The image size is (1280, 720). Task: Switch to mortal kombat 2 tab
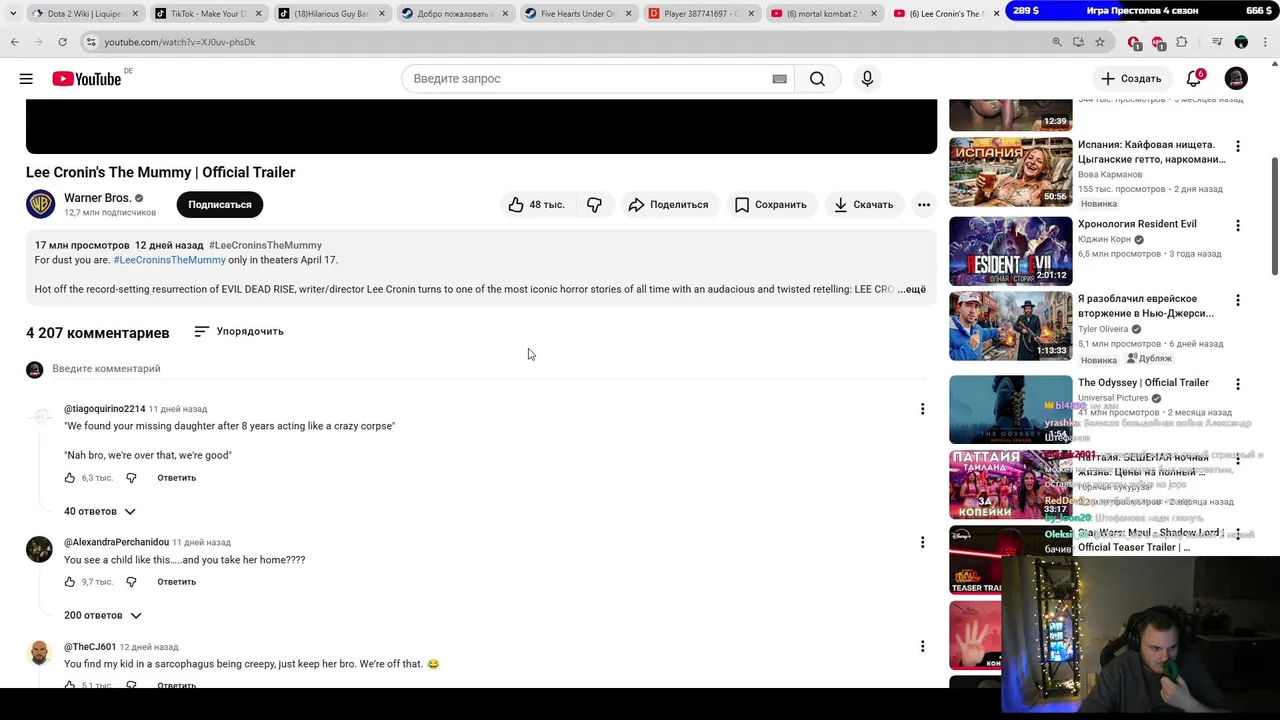tap(823, 14)
